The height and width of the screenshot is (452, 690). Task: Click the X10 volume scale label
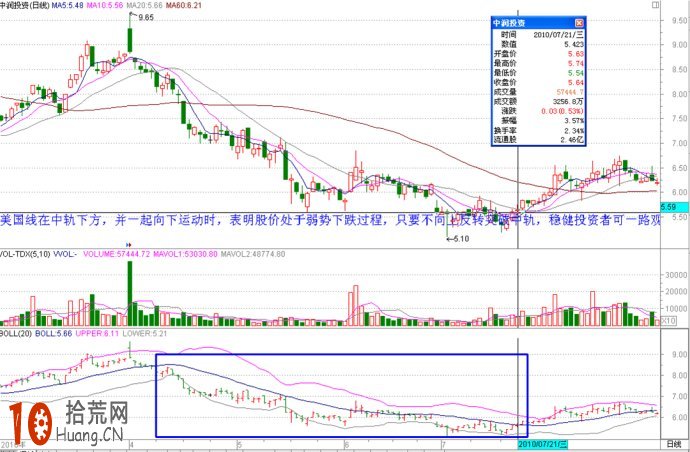pyautogui.click(x=669, y=321)
